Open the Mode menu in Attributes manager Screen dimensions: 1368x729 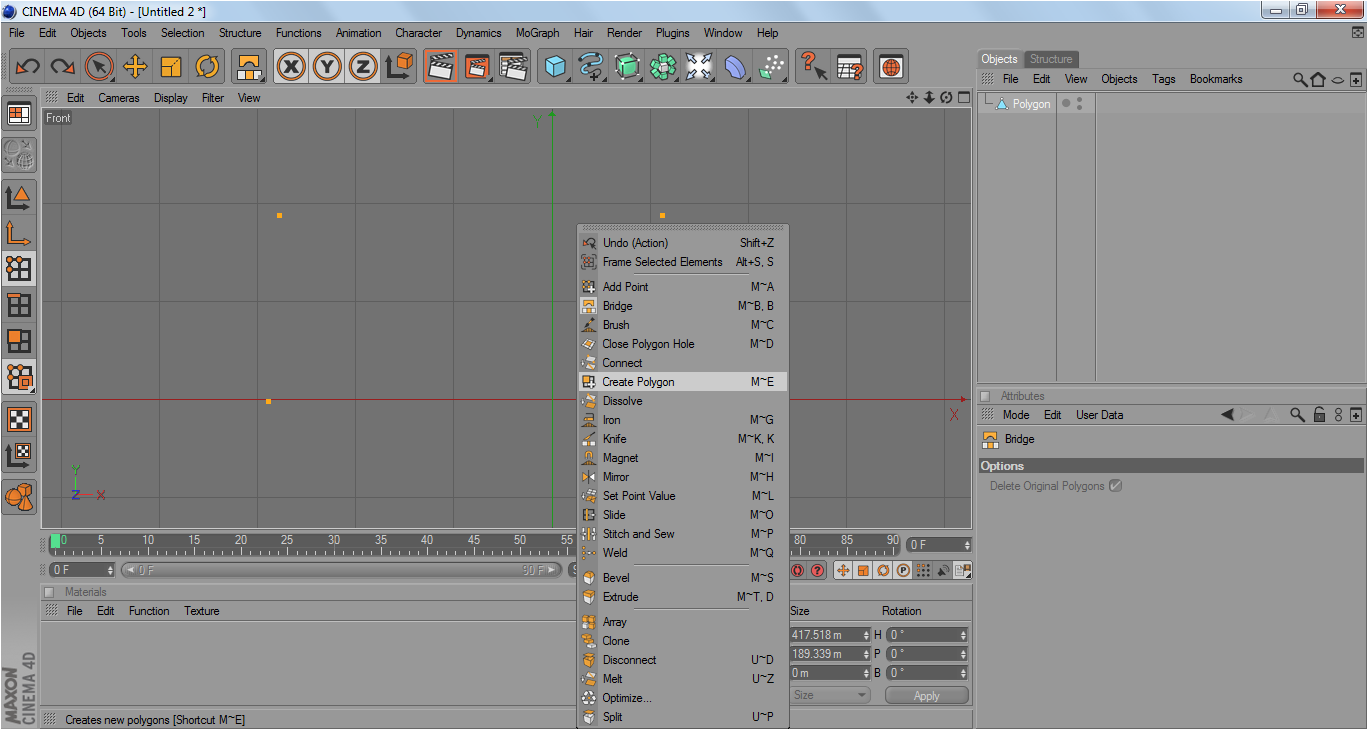click(x=1016, y=415)
